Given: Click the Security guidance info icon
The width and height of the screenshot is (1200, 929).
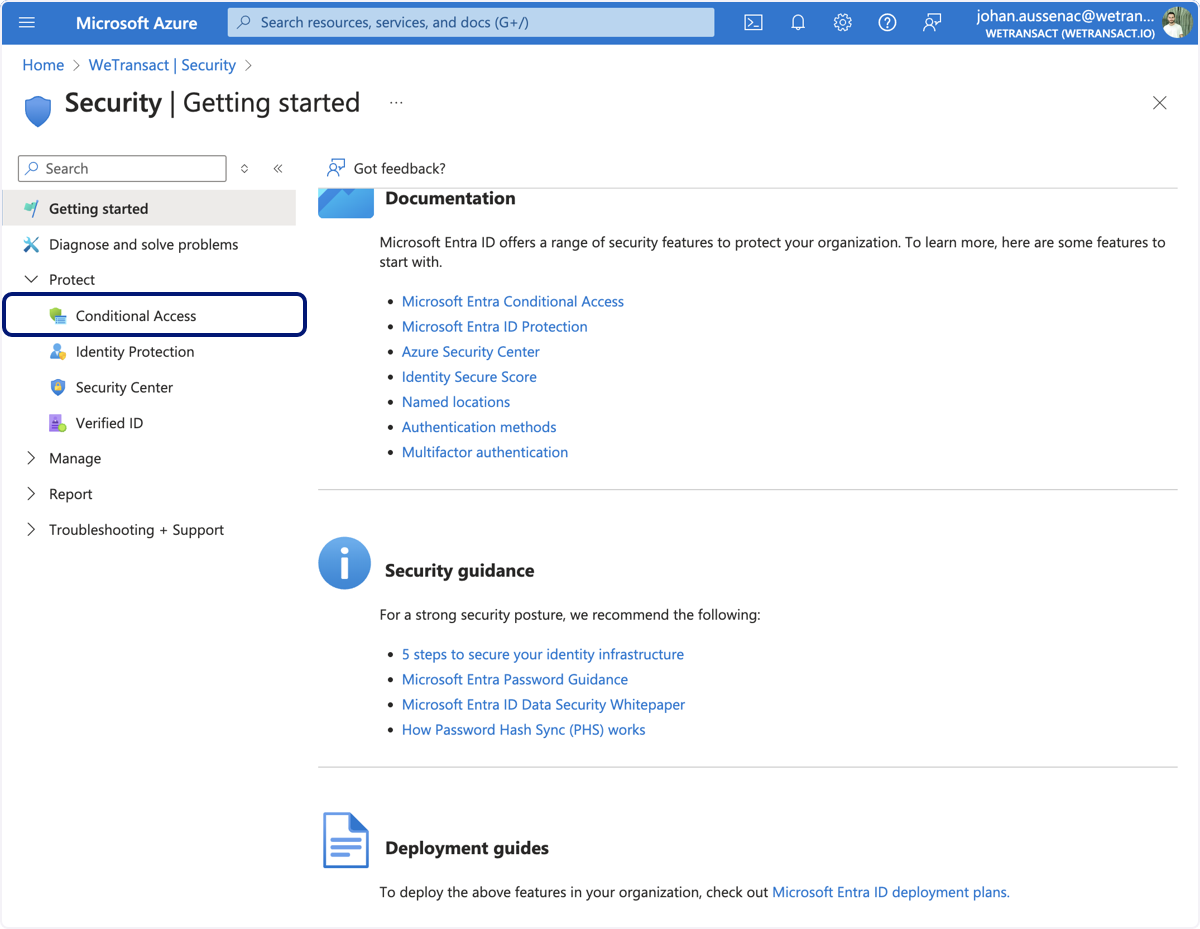Looking at the screenshot, I should [344, 563].
